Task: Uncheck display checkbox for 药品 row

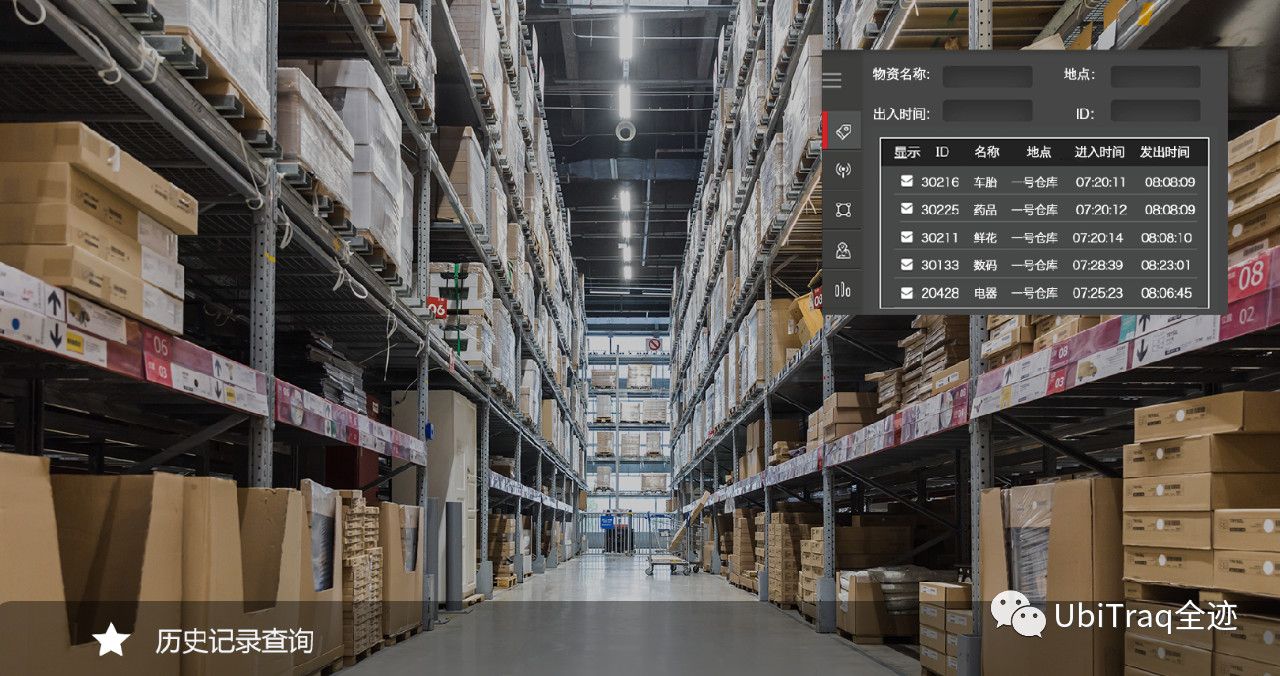Action: [x=906, y=209]
